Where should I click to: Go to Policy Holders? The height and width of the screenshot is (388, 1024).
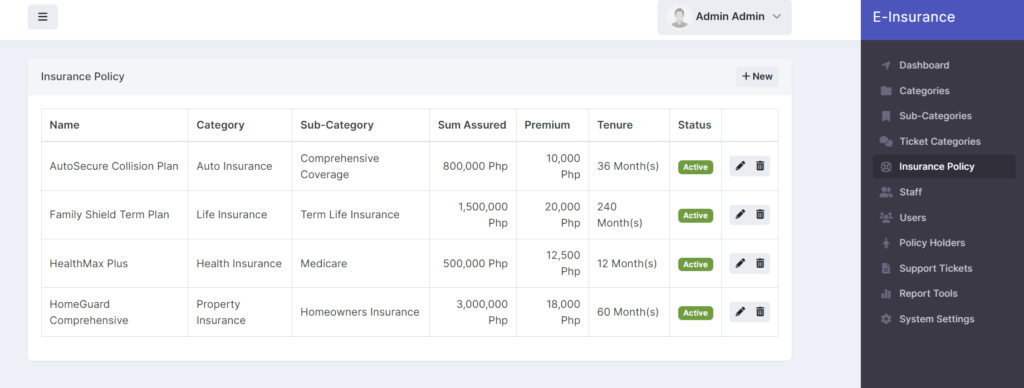point(944,243)
